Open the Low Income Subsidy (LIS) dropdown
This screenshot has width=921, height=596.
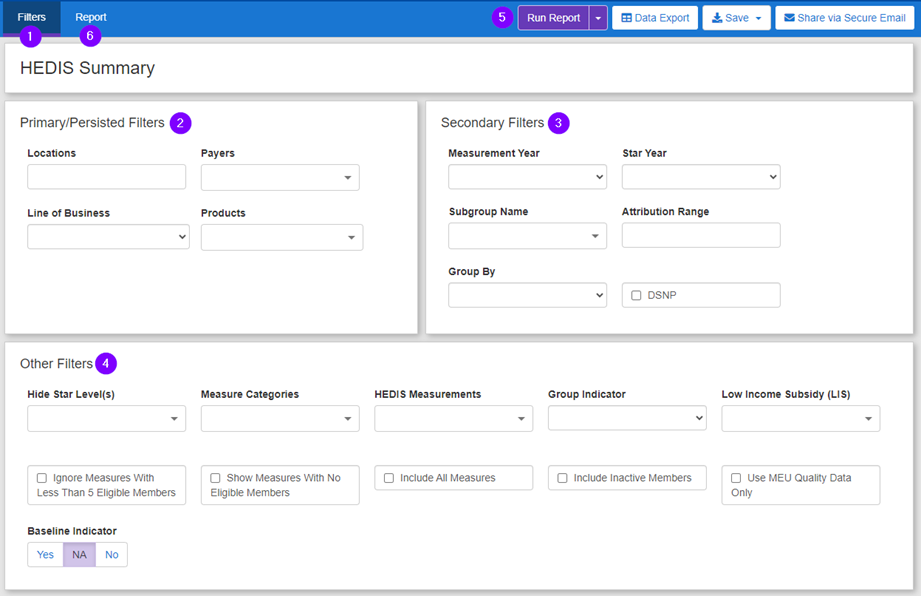click(800, 418)
